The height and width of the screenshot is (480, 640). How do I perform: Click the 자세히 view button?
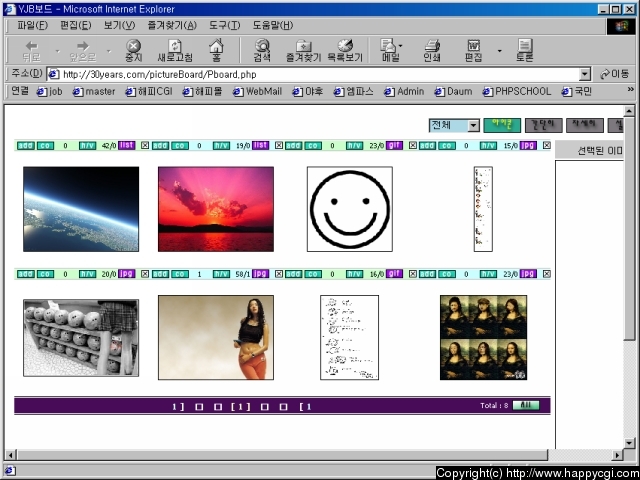pyautogui.click(x=584, y=125)
